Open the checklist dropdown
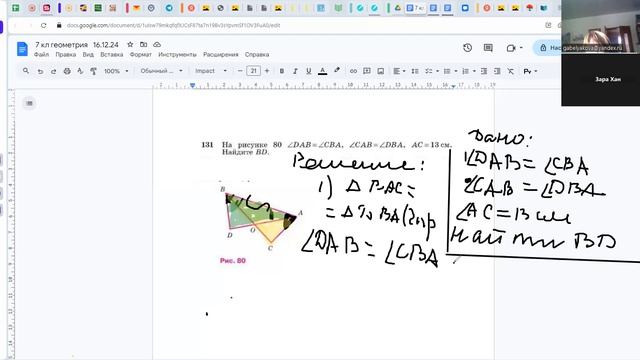The image size is (640, 360). 431,71
